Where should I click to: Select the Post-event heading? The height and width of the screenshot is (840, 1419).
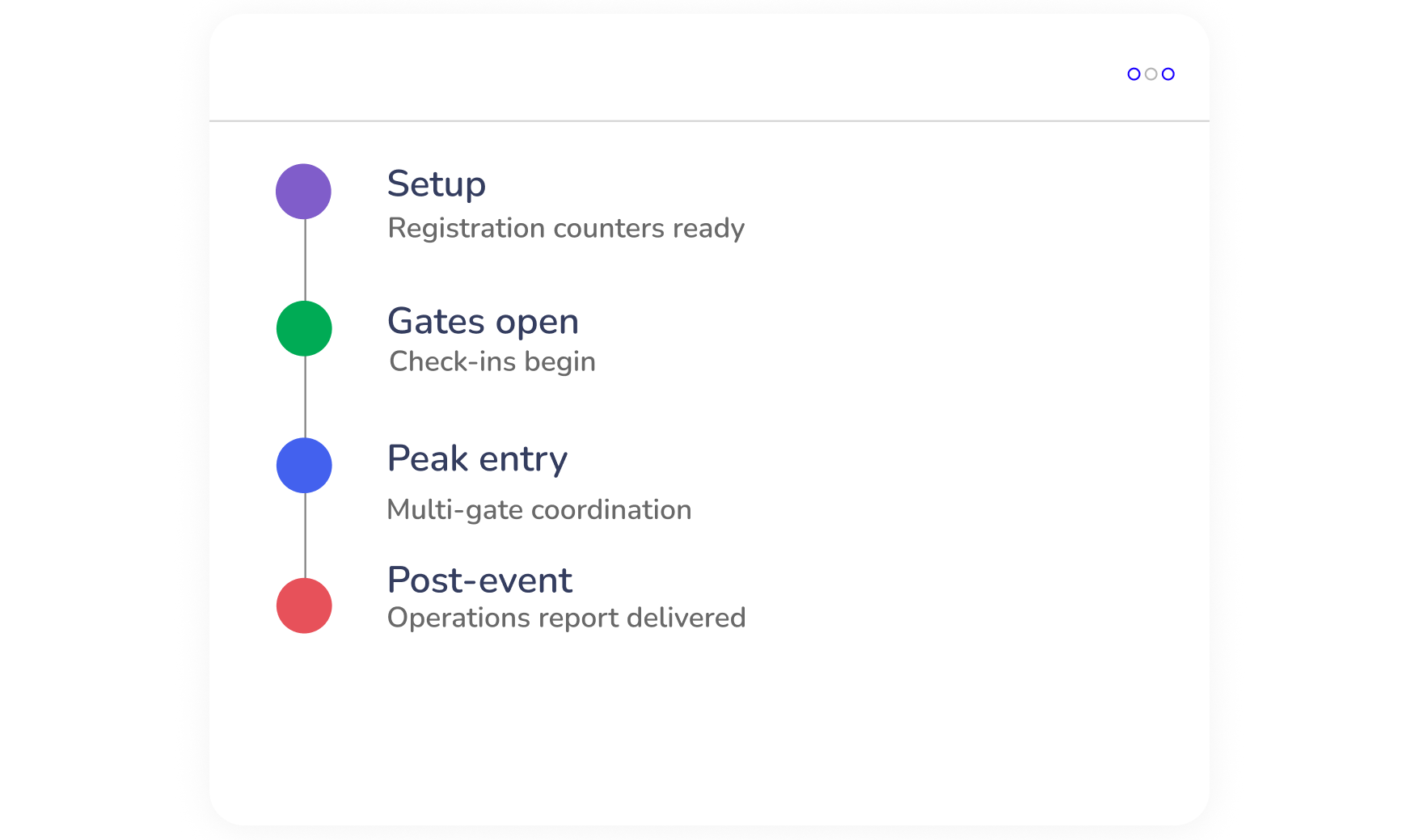[x=479, y=580]
